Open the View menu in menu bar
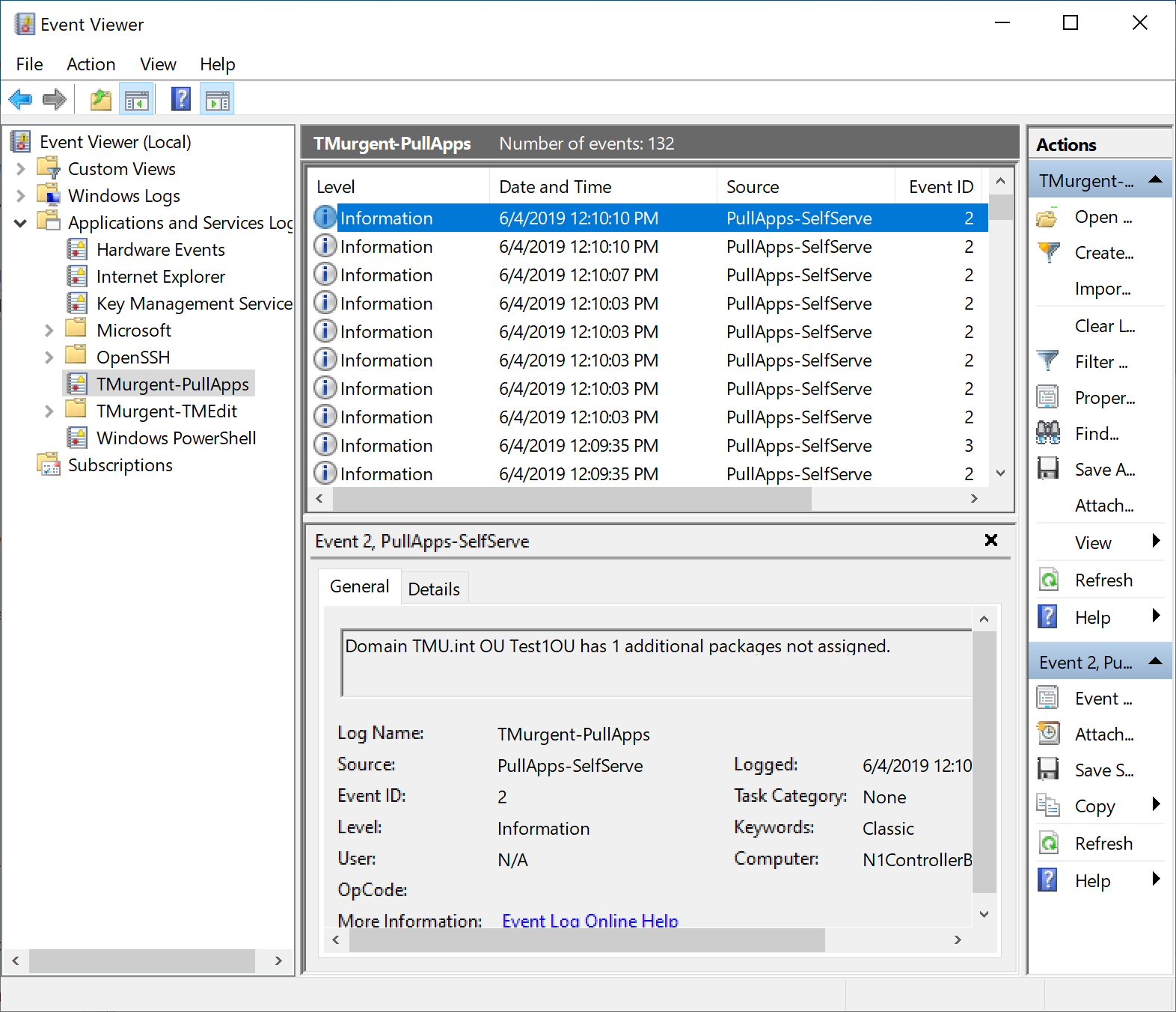Viewport: 1176px width, 1012px height. point(158,64)
